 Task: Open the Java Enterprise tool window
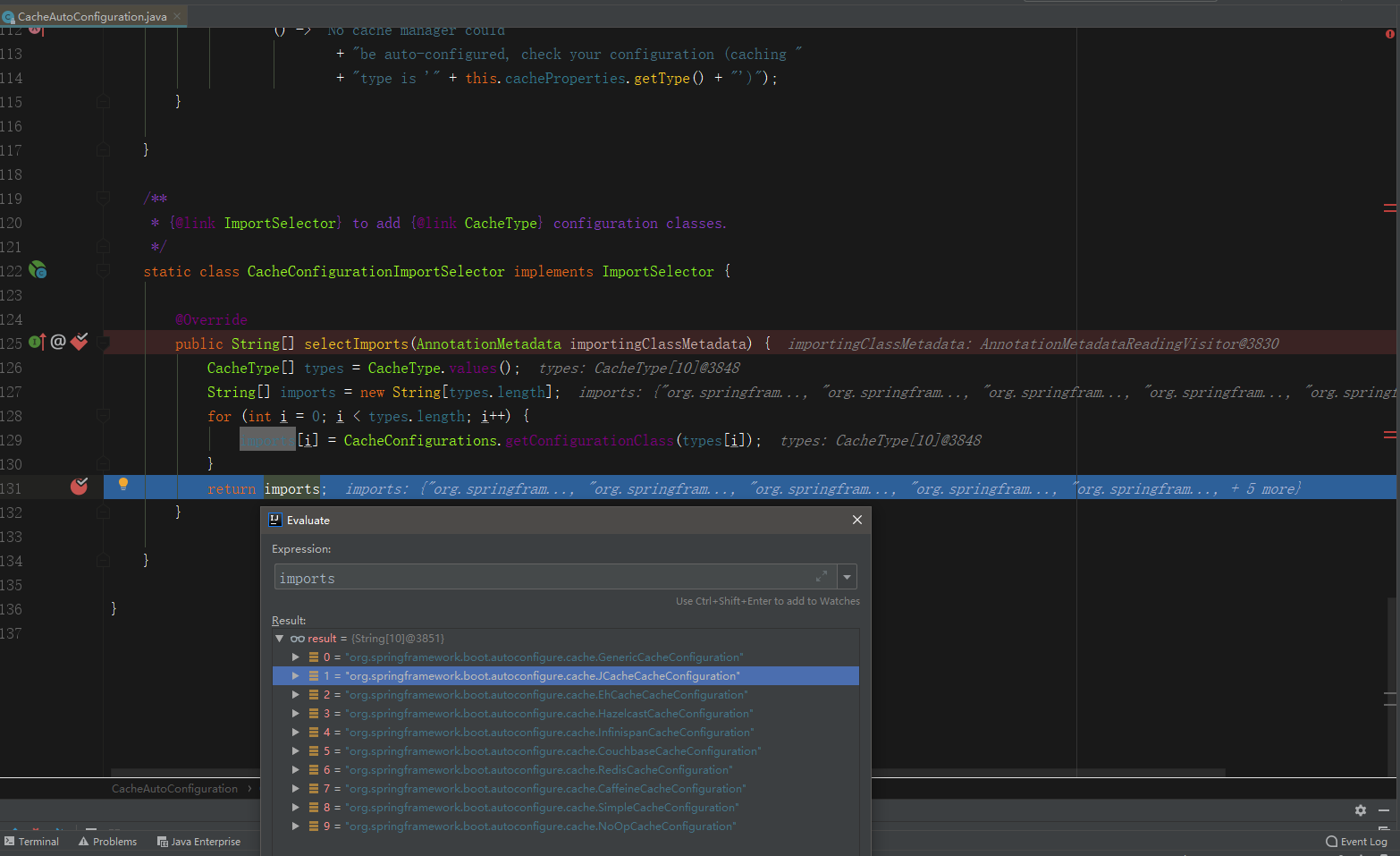pyautogui.click(x=198, y=842)
